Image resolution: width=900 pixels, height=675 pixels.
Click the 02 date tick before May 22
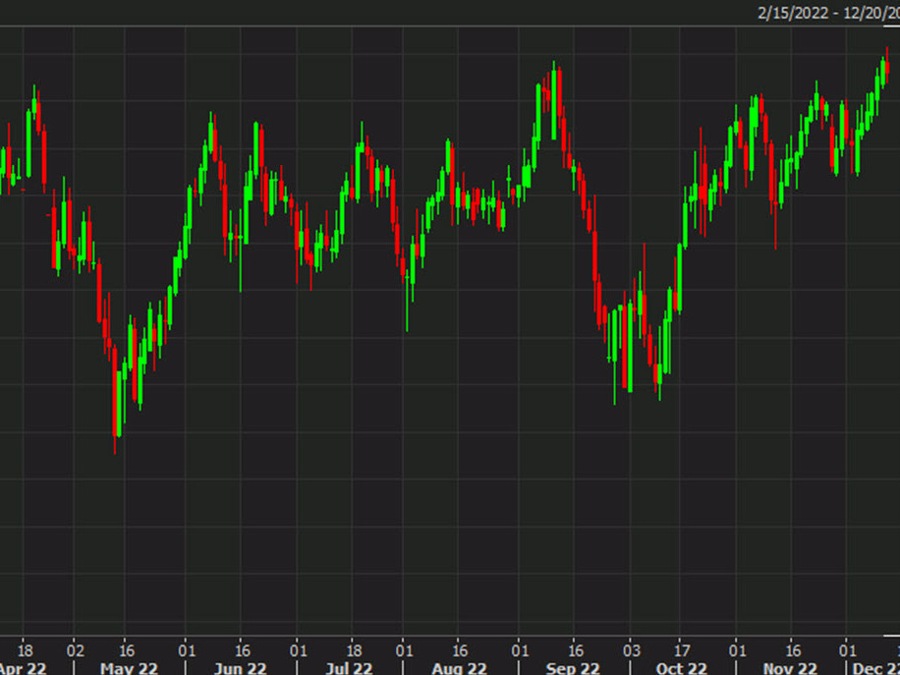(x=76, y=646)
